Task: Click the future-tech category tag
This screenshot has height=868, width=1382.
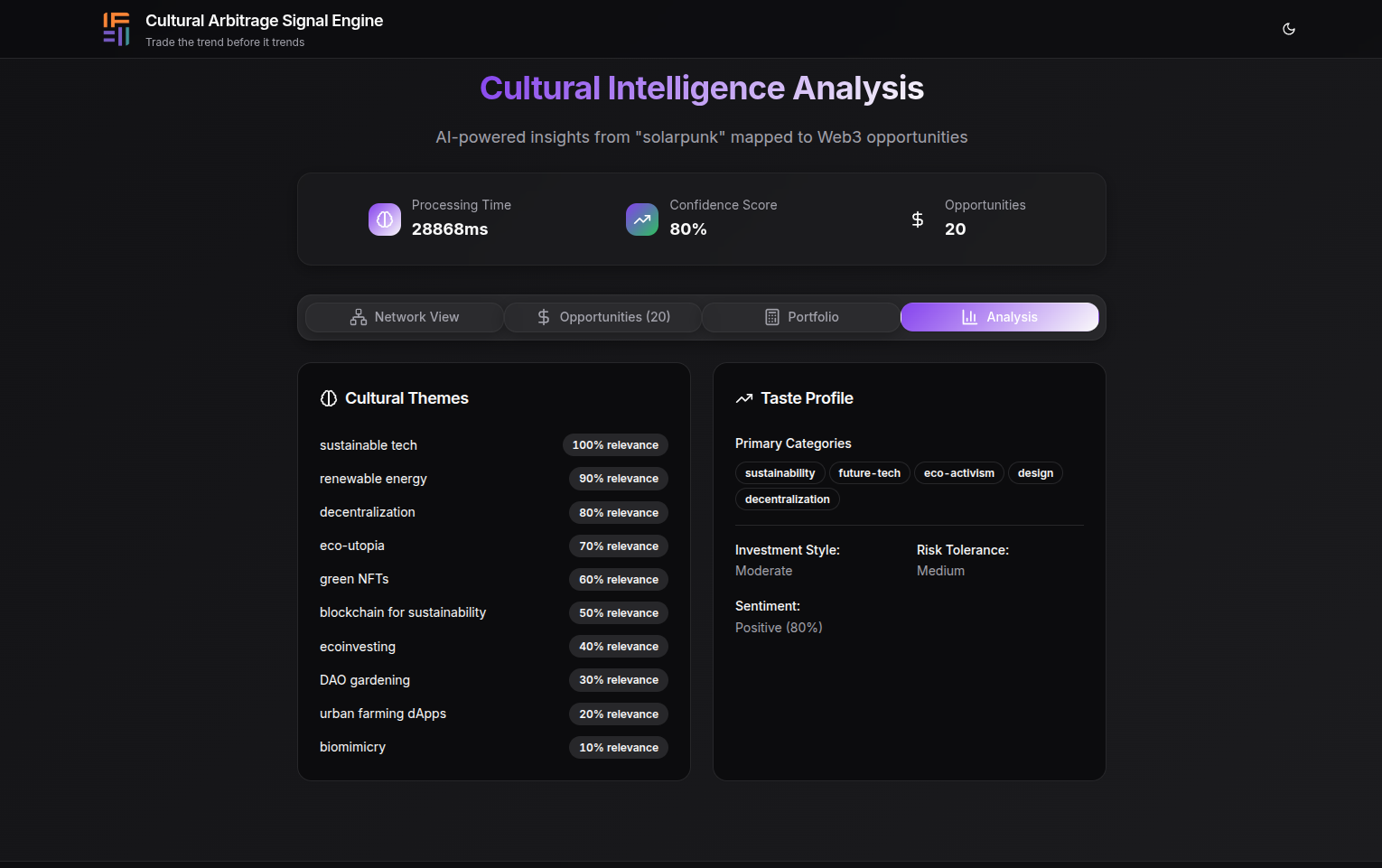Action: coord(869,473)
